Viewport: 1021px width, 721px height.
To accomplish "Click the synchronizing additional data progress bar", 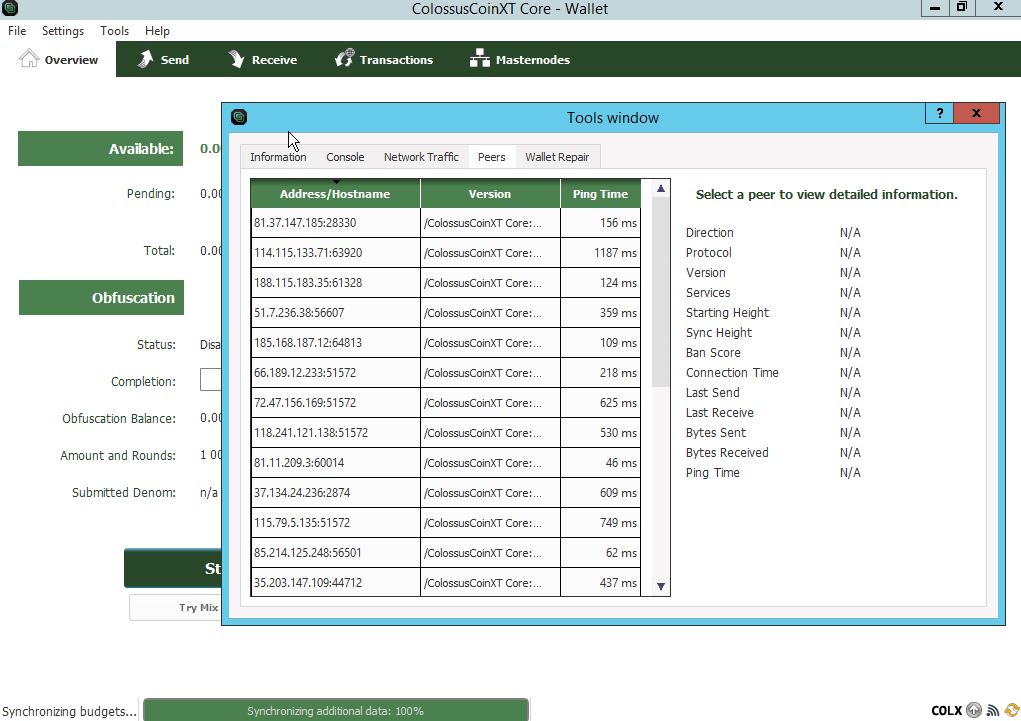I will point(335,711).
